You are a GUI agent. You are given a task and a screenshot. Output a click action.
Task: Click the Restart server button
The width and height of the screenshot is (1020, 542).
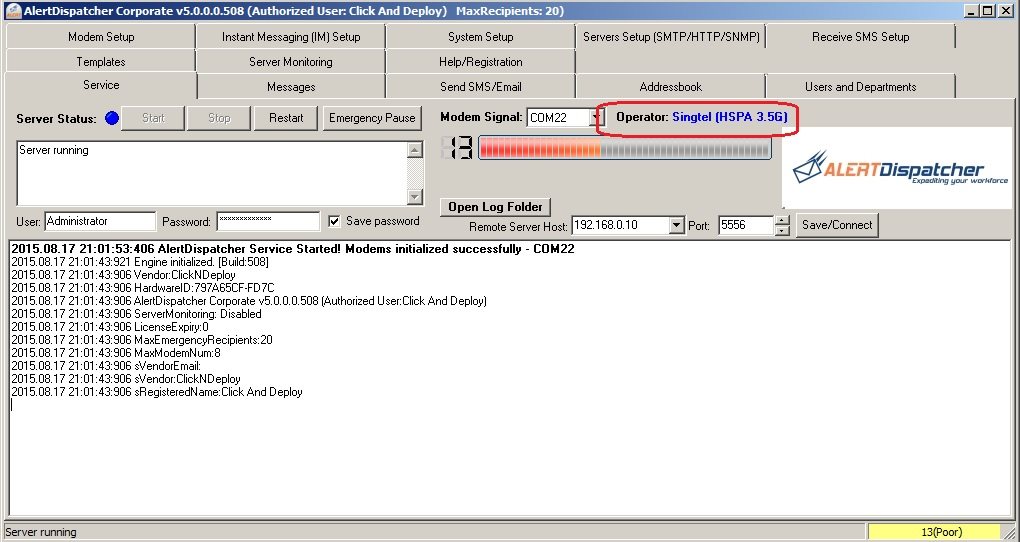[286, 118]
